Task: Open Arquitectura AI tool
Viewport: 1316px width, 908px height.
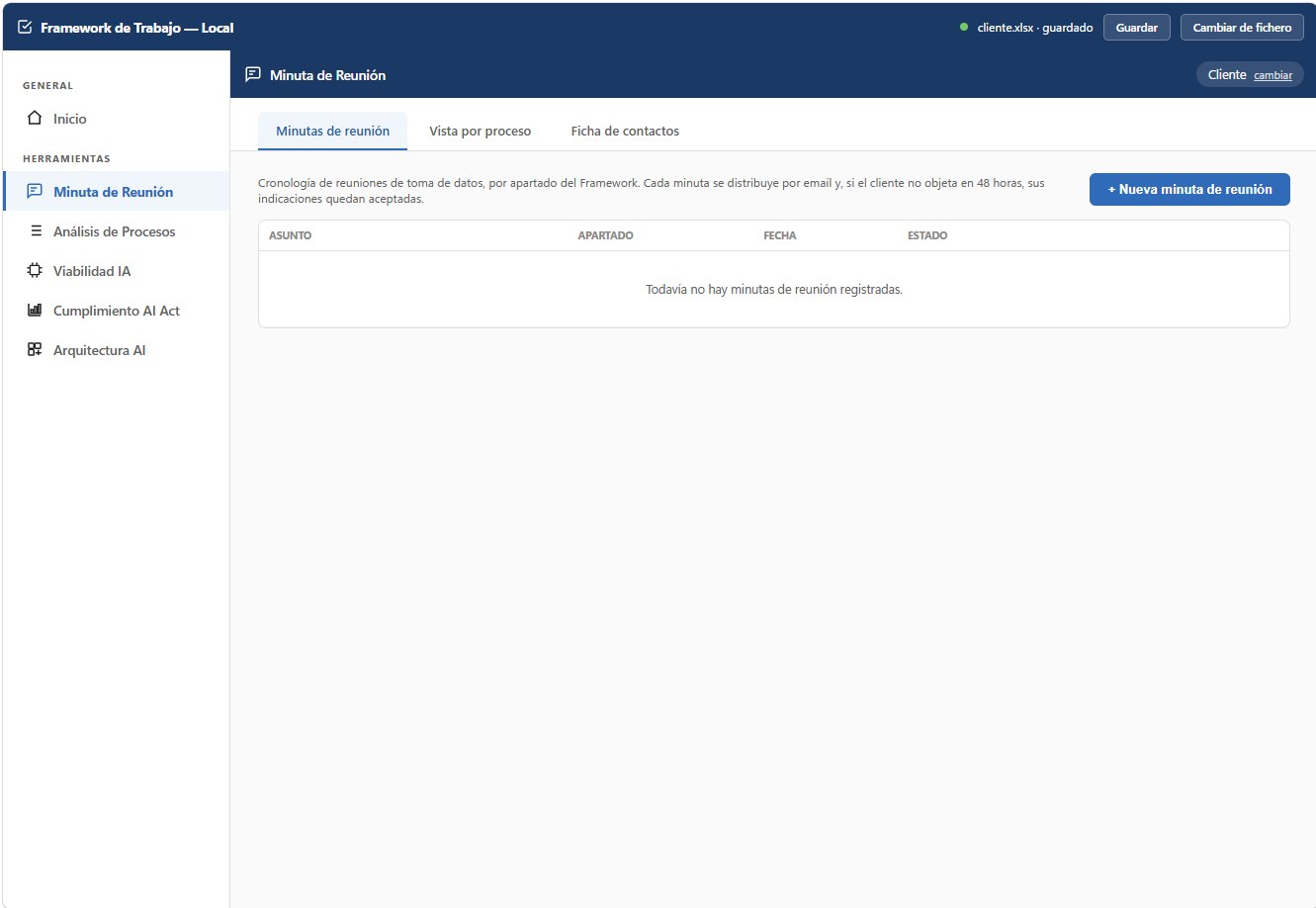Action: (116, 350)
